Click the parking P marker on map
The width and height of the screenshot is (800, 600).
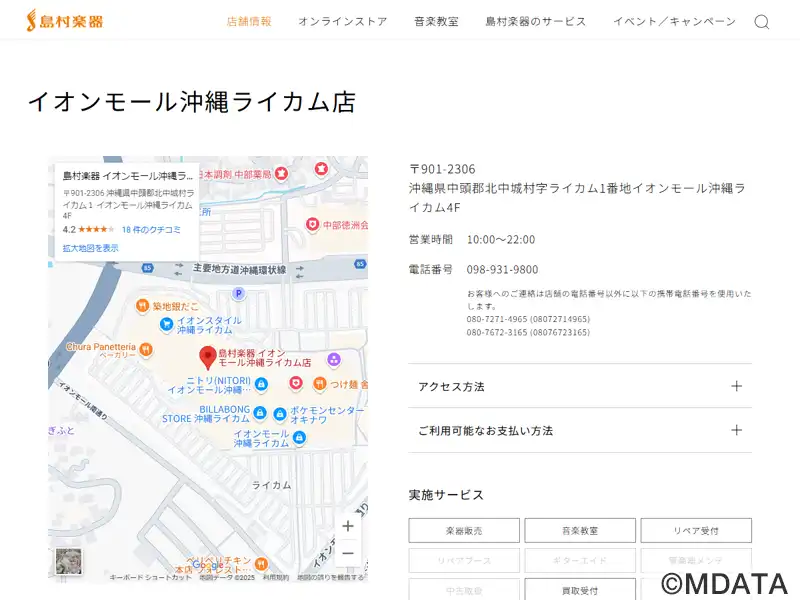238,293
